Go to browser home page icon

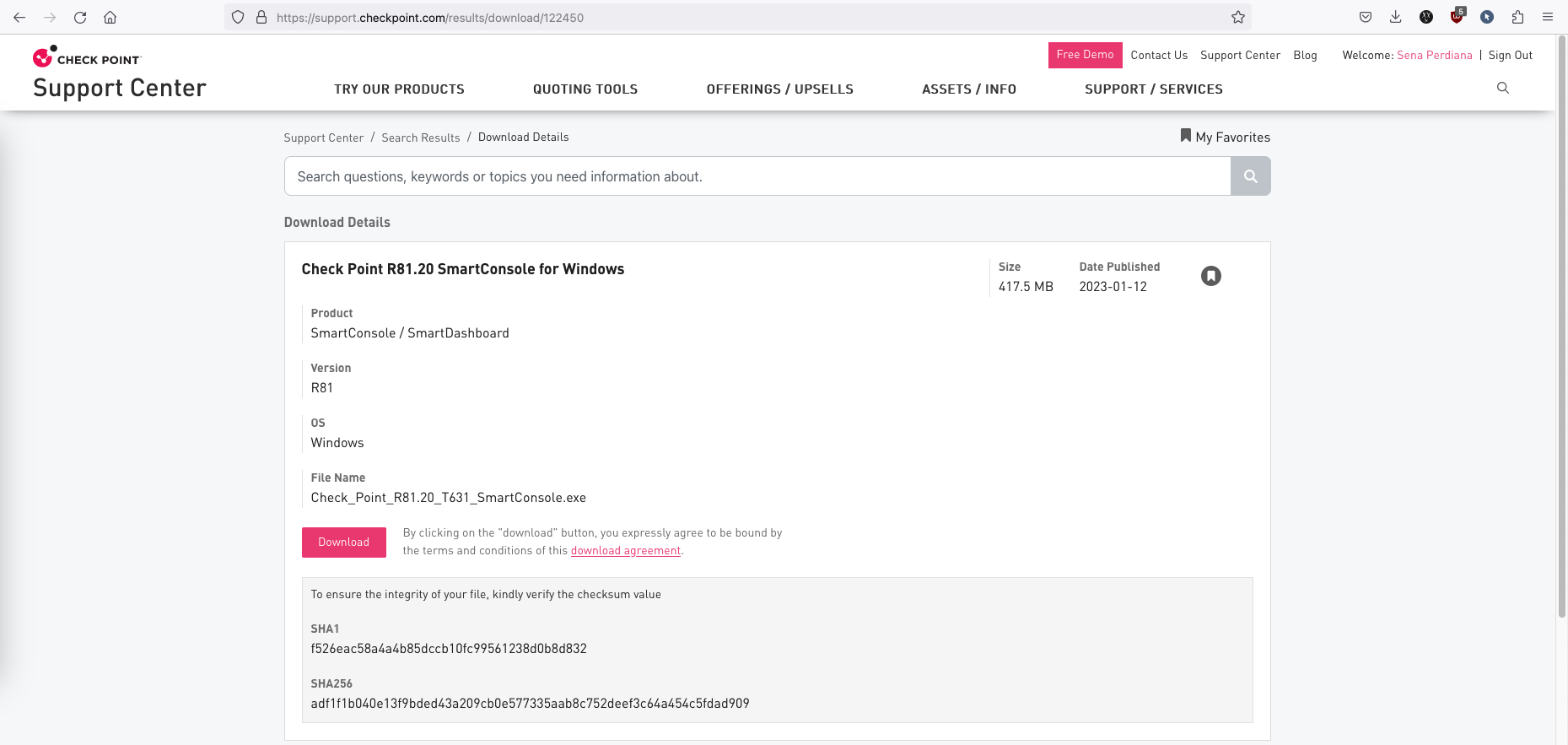pos(110,17)
